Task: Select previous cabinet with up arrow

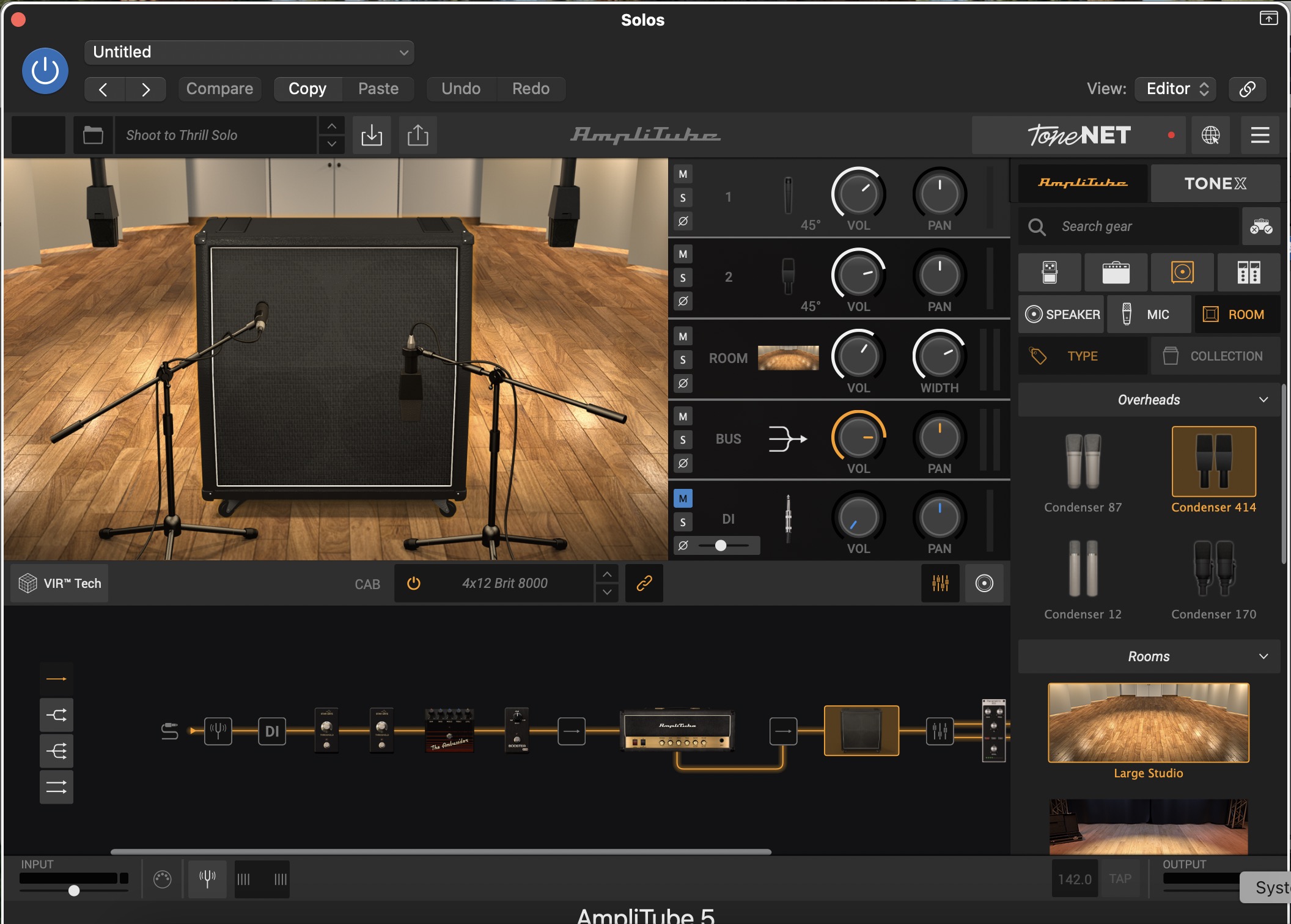Action: (607, 575)
